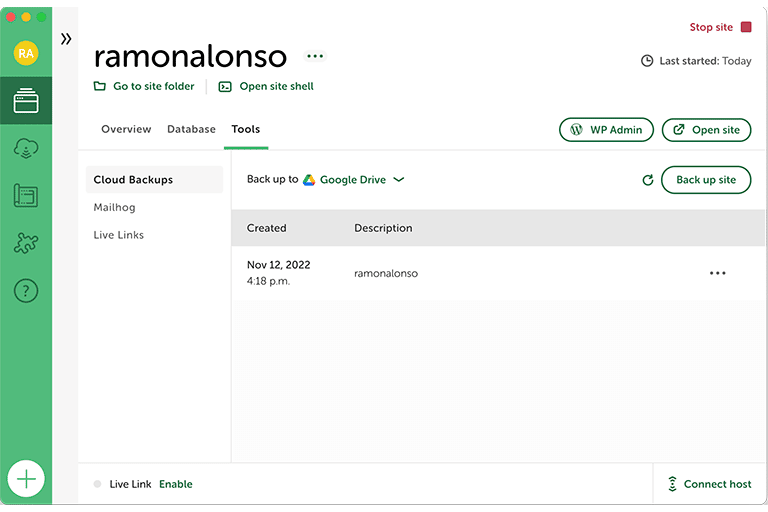Click the Last started clock icon
The width and height of the screenshot is (768, 512).
647,61
